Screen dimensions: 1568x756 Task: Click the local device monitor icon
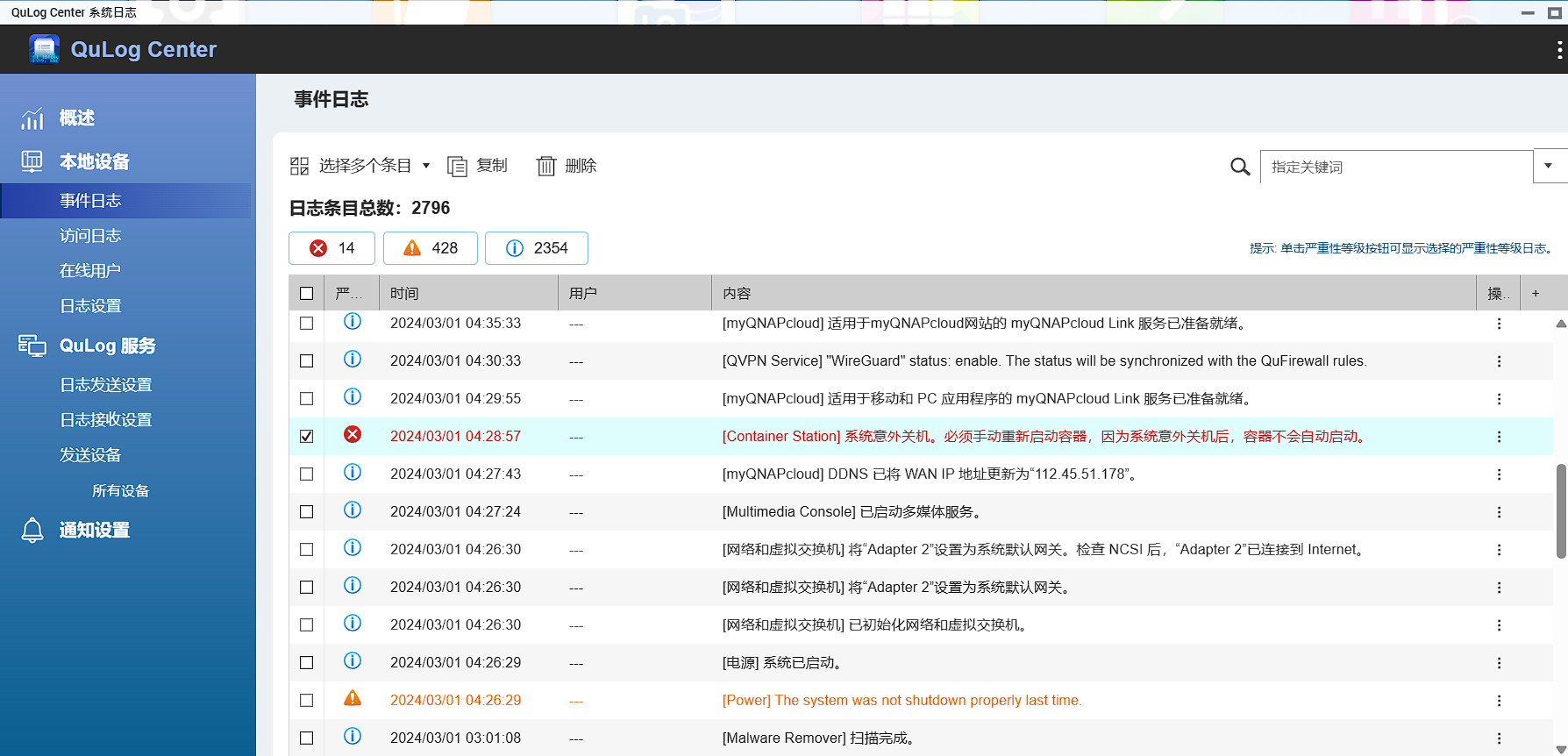click(x=32, y=161)
